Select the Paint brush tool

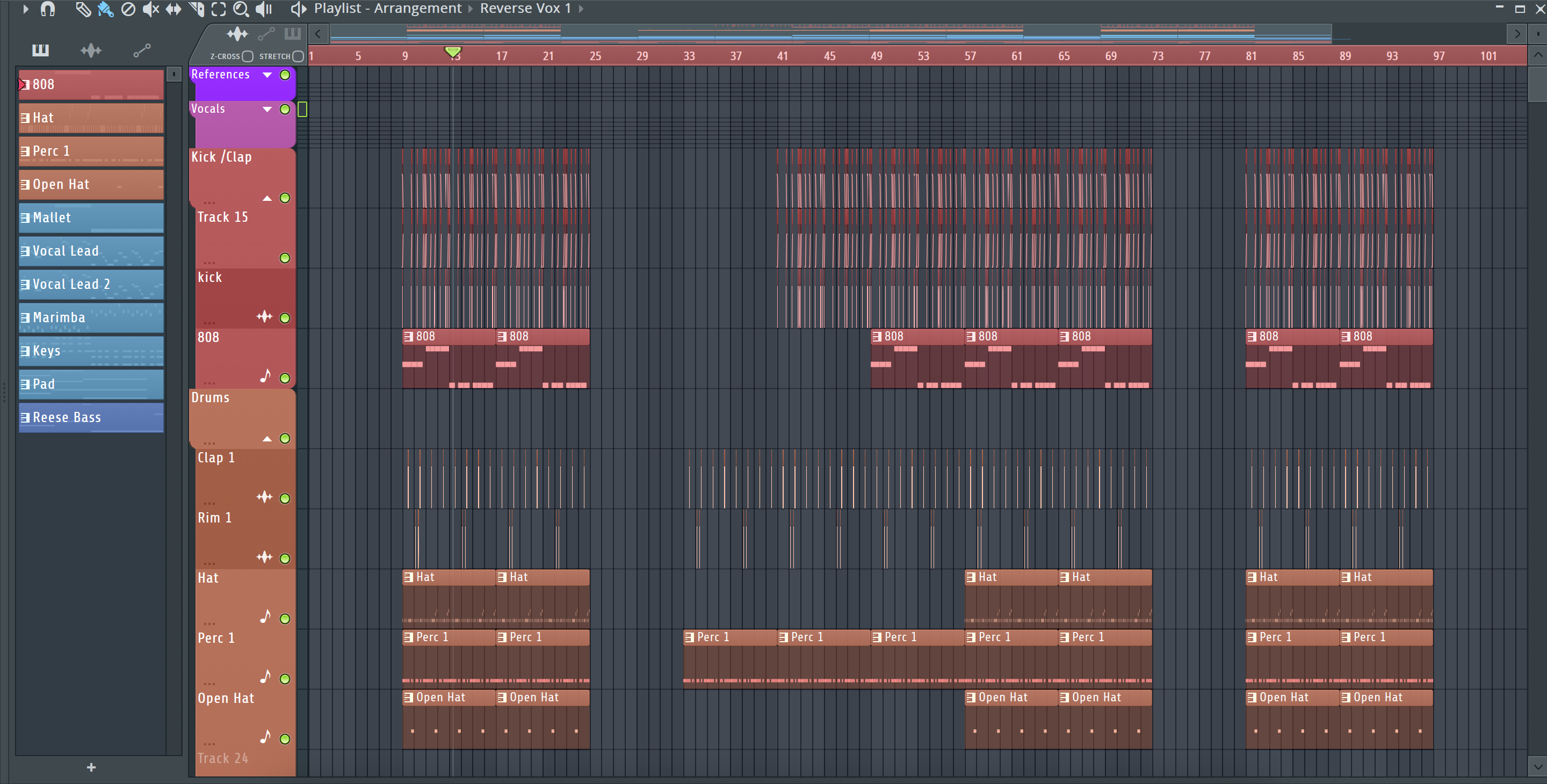(x=106, y=9)
